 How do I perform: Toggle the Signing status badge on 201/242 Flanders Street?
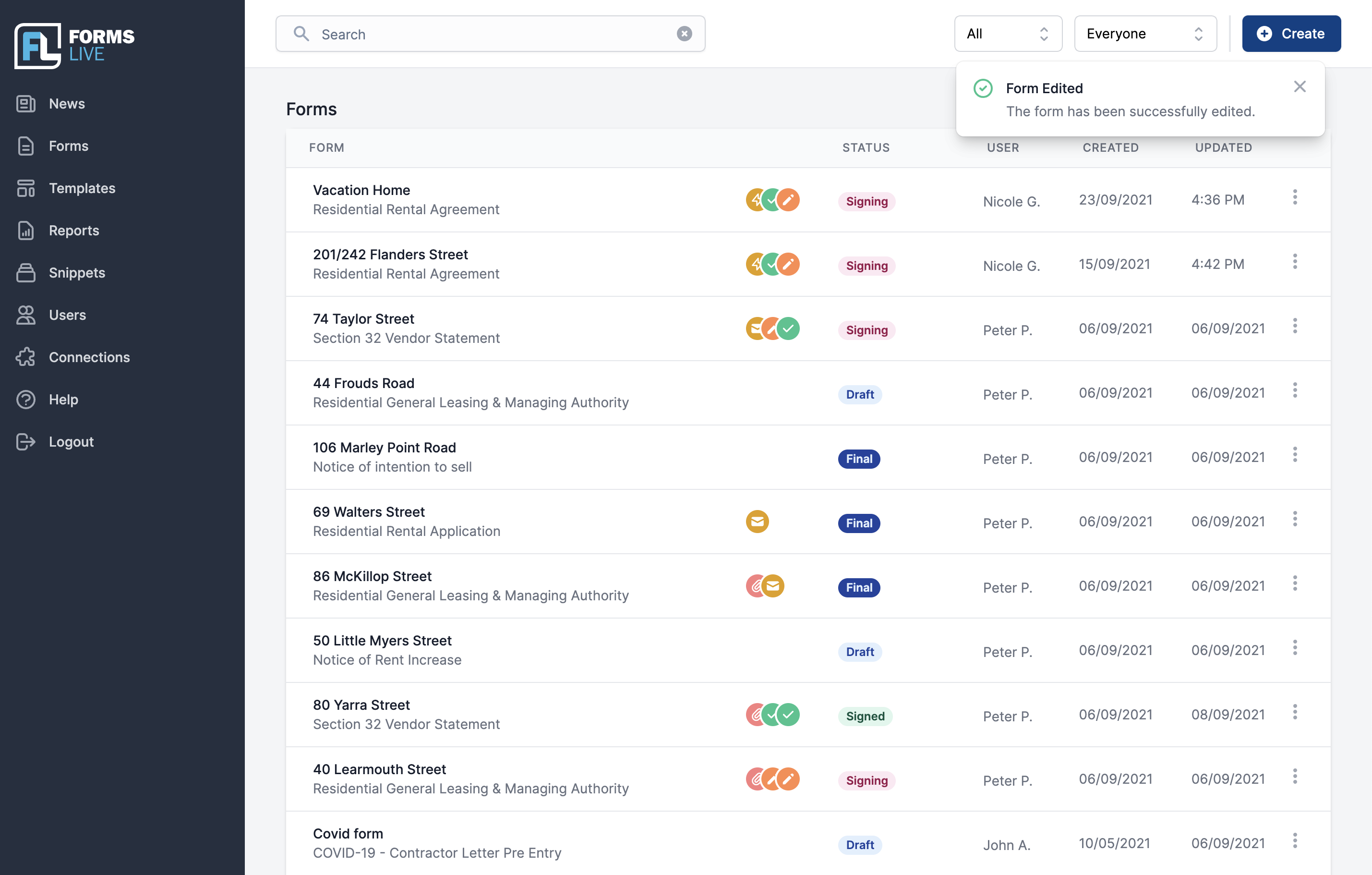[x=865, y=264]
